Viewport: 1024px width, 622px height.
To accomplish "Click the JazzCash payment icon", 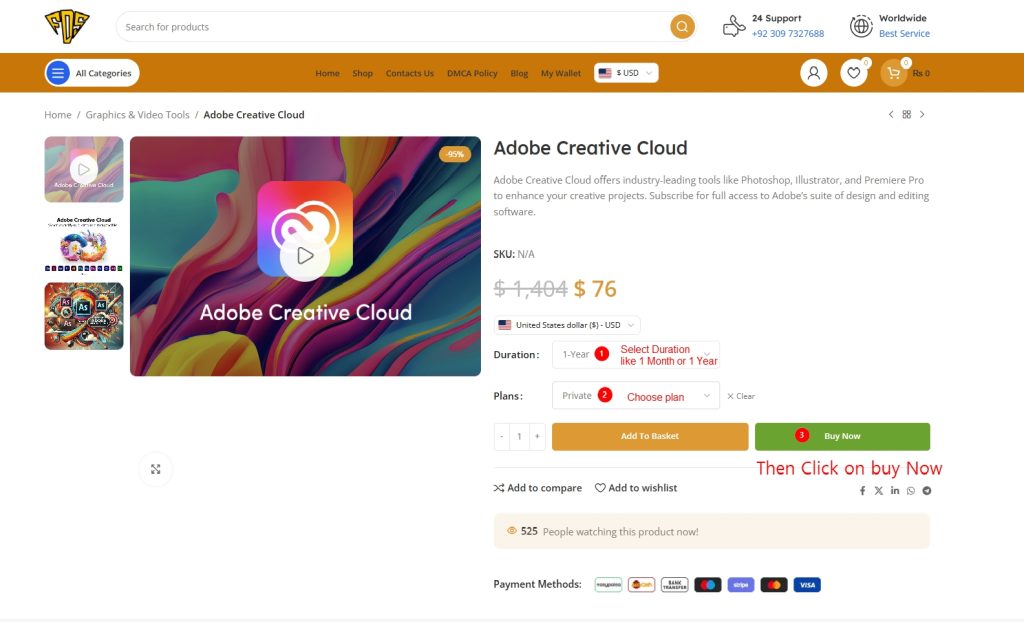I will click(x=641, y=585).
